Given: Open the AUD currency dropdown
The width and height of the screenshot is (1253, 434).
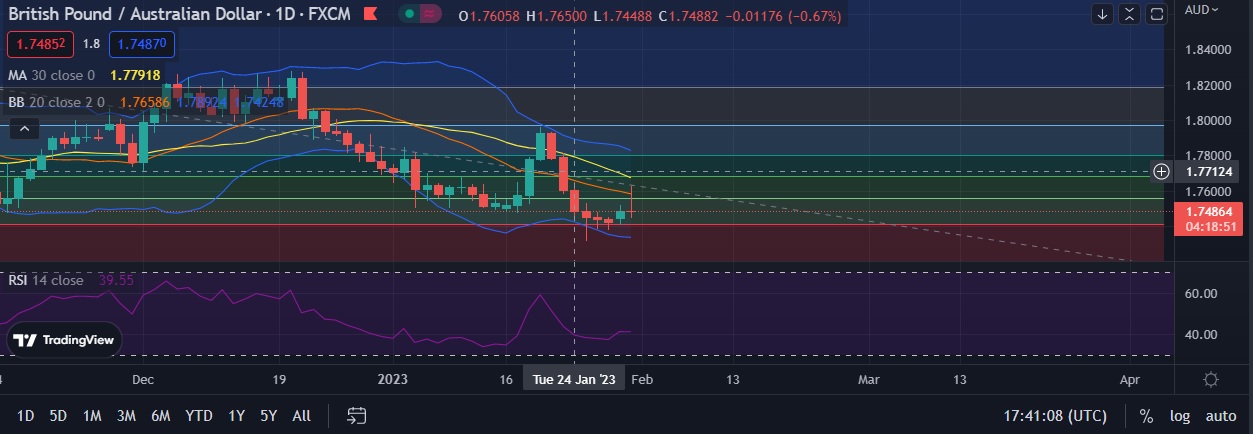Looking at the screenshot, I should [1201, 10].
